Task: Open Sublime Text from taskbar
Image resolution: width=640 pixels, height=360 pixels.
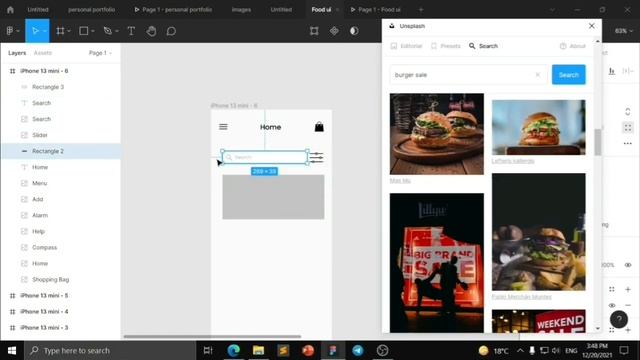Action: point(283,350)
